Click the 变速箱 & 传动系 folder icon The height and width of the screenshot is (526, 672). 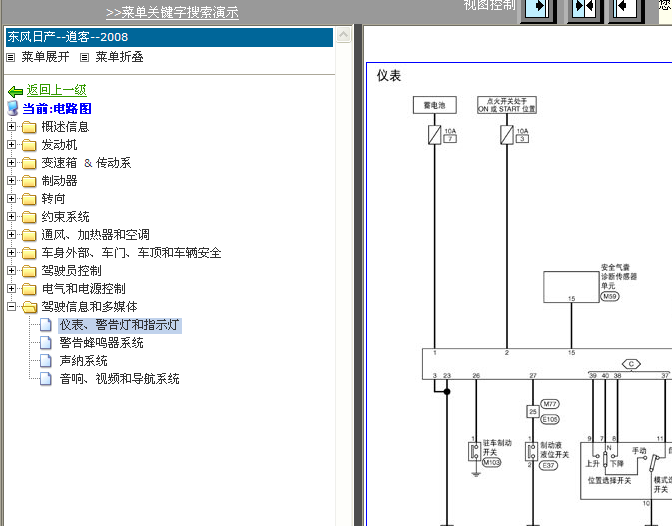pos(29,163)
